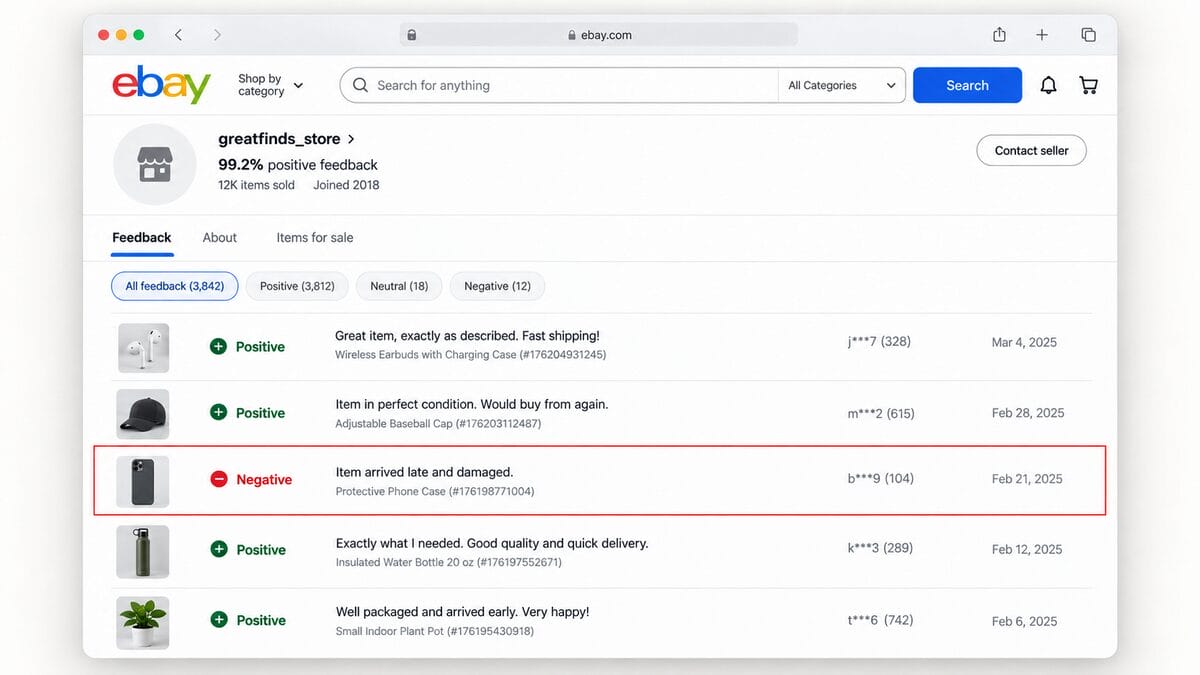Click comment 'Item in perfect condition'
The height and width of the screenshot is (675, 1200).
(472, 404)
